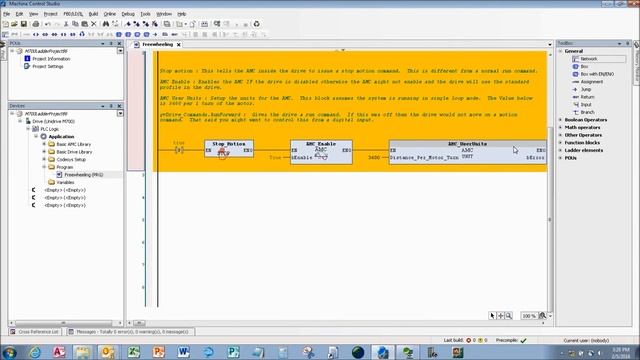The width and height of the screenshot is (640, 360).
Task: Cut selection with the scissors icon
Action: pos(66,24)
